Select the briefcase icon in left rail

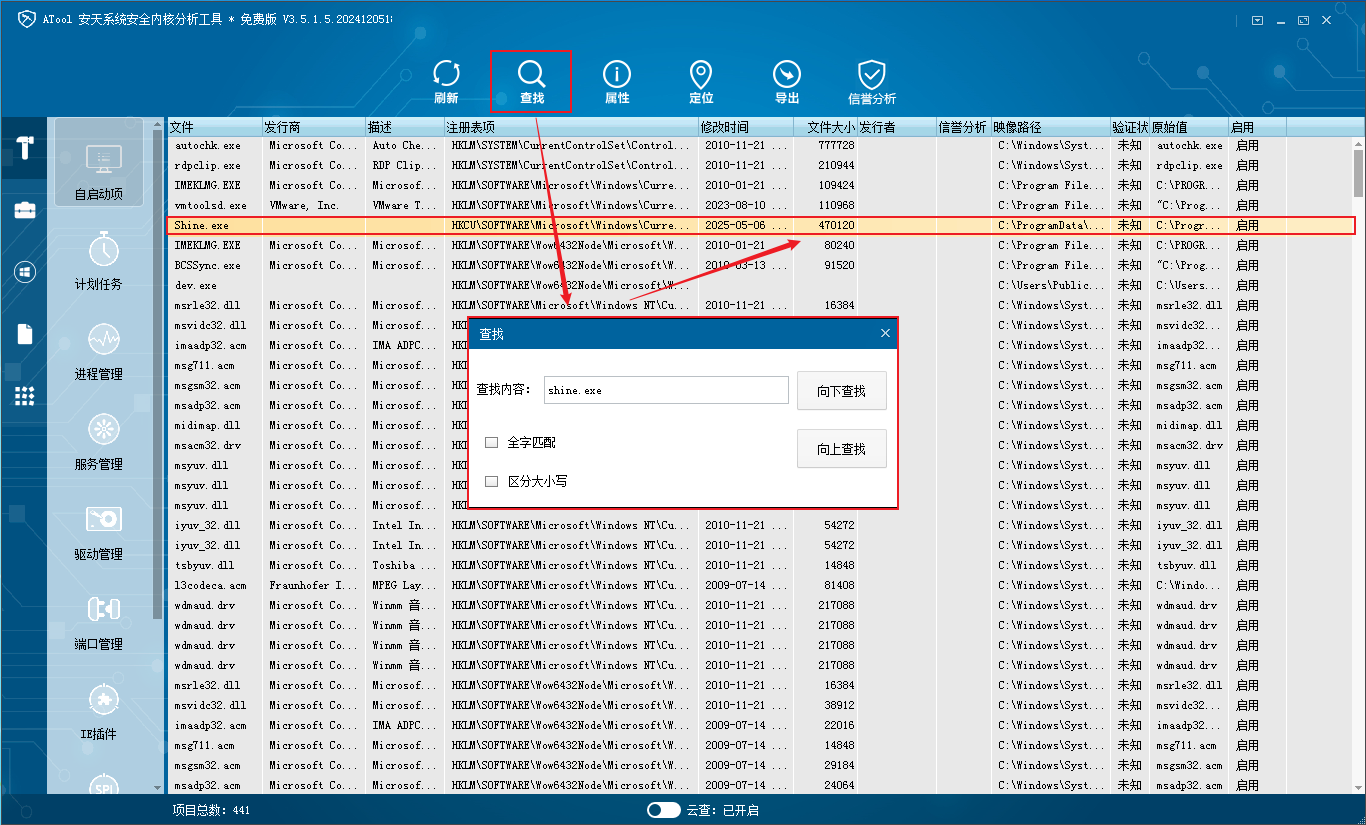(25, 210)
